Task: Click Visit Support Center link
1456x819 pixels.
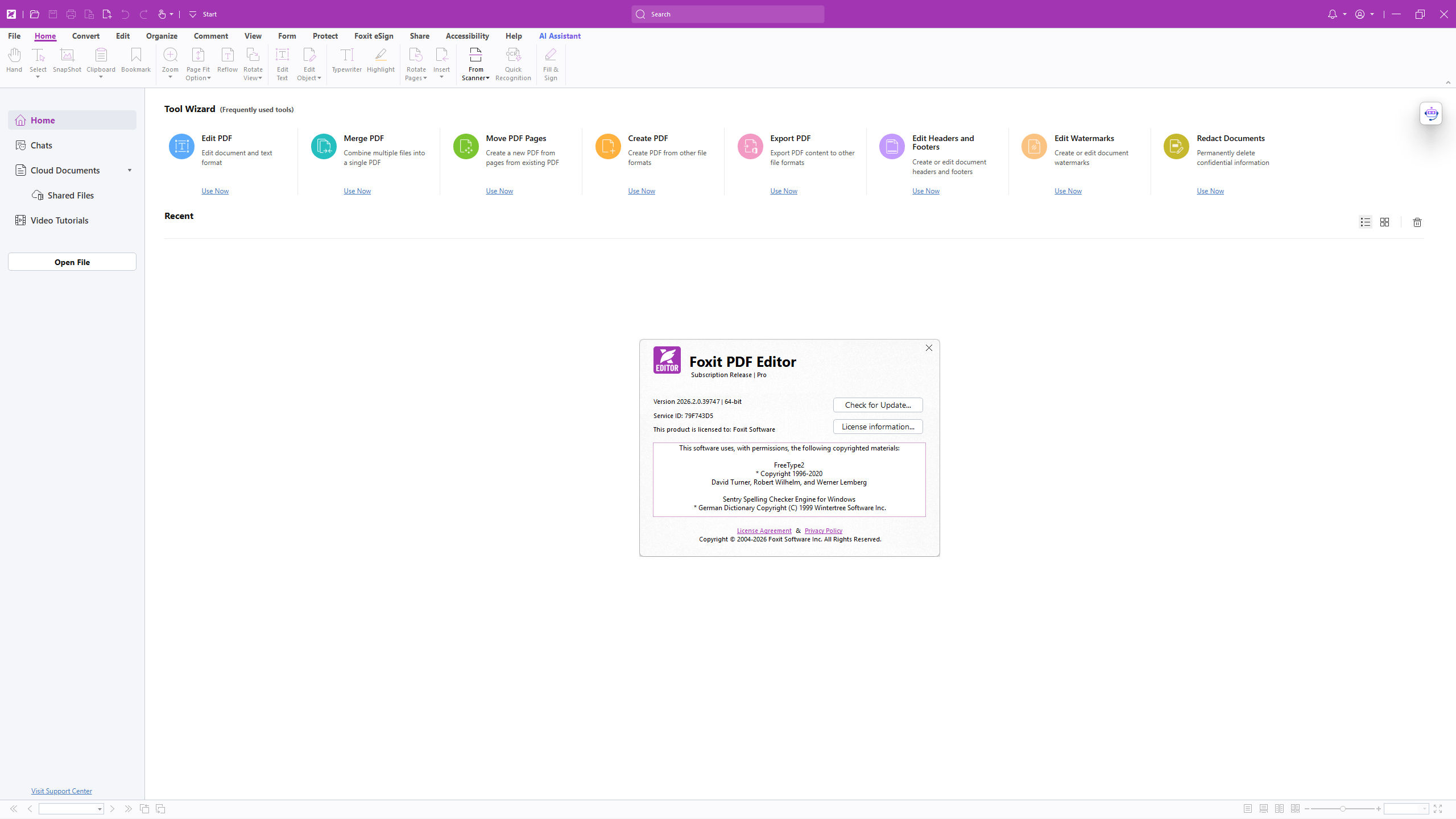Action: click(61, 791)
